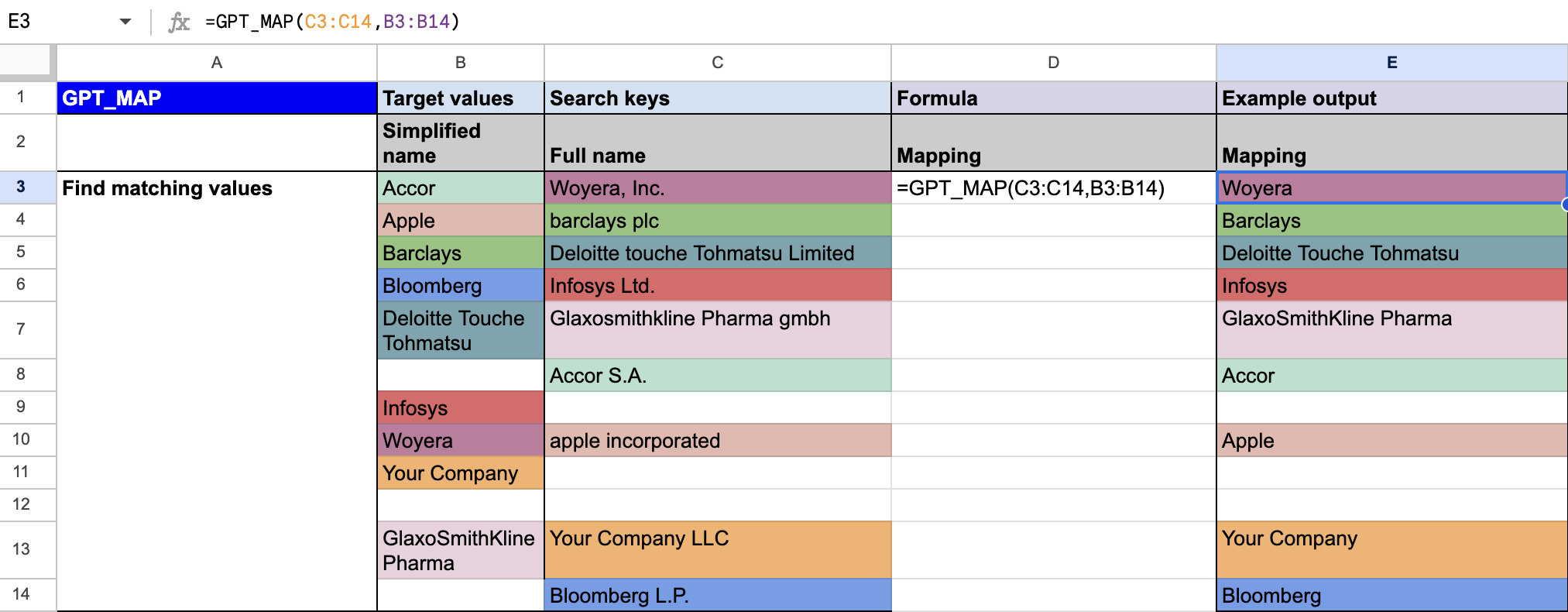The width and height of the screenshot is (1568, 612).
Task: Click 'Your Company' cell in column E
Action: (1392, 551)
